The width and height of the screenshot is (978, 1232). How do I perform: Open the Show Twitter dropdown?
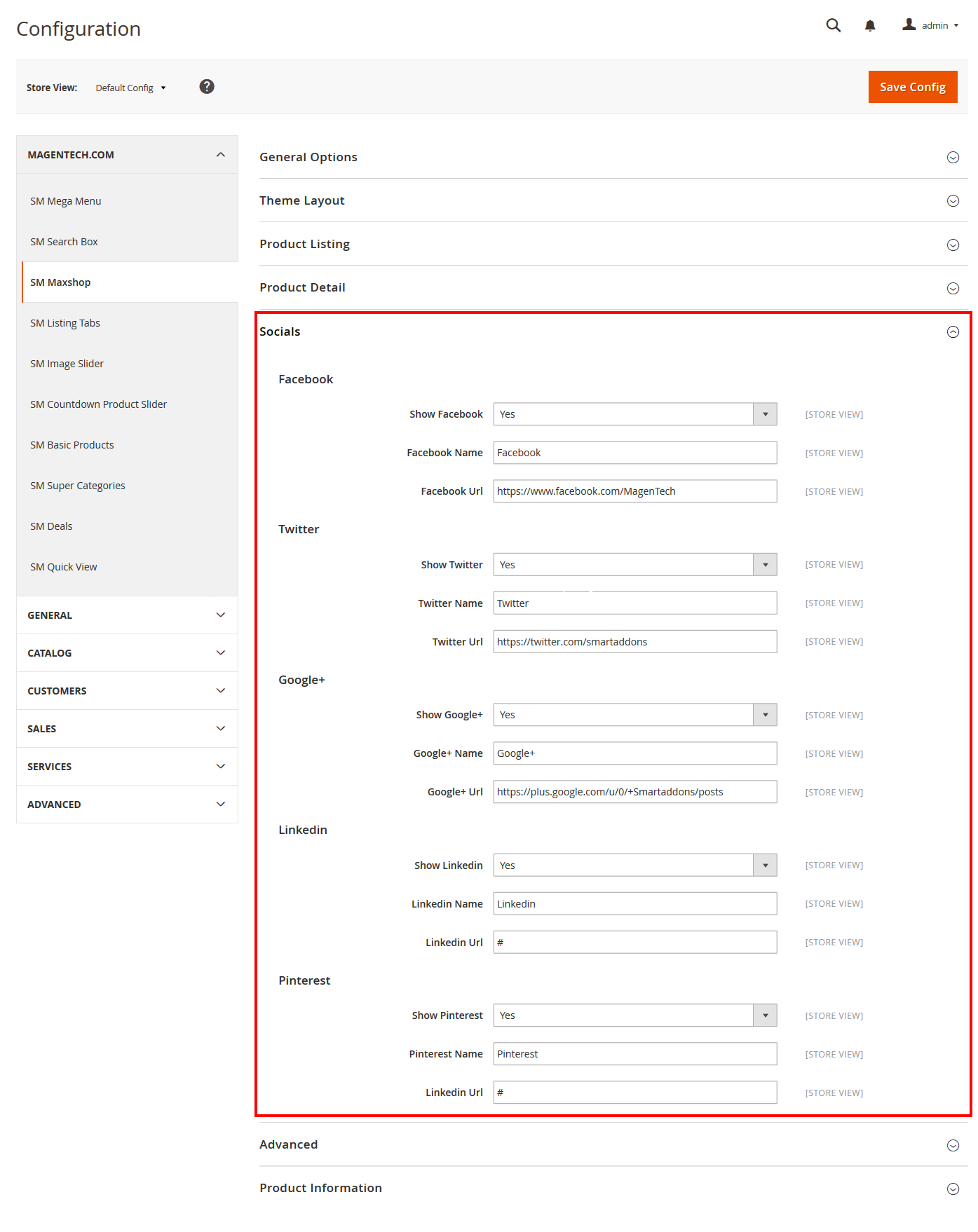(x=635, y=565)
